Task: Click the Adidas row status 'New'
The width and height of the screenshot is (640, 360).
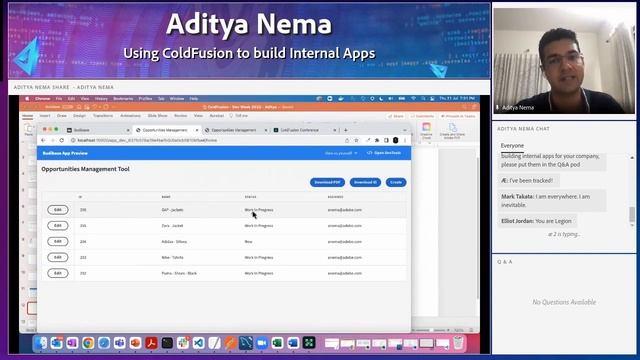Action: point(249,242)
